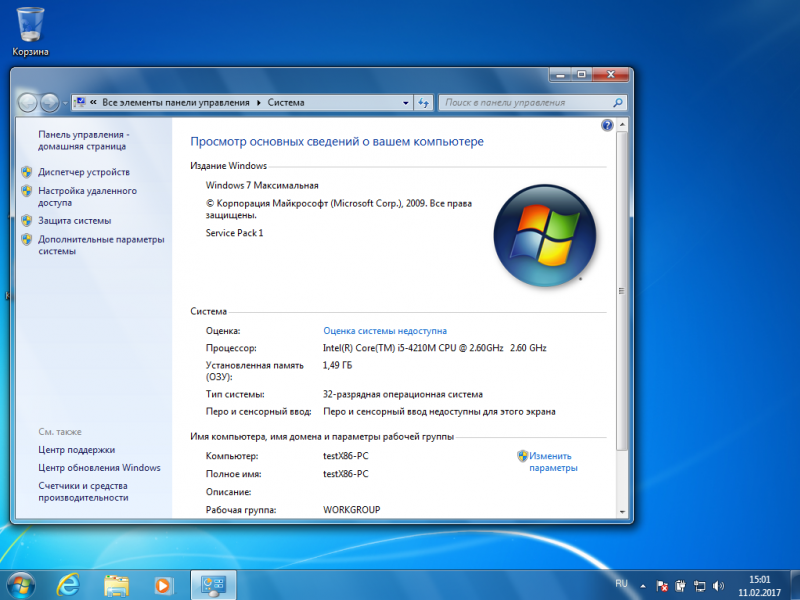Click the Windows logo image
800x600 pixels.
click(544, 235)
